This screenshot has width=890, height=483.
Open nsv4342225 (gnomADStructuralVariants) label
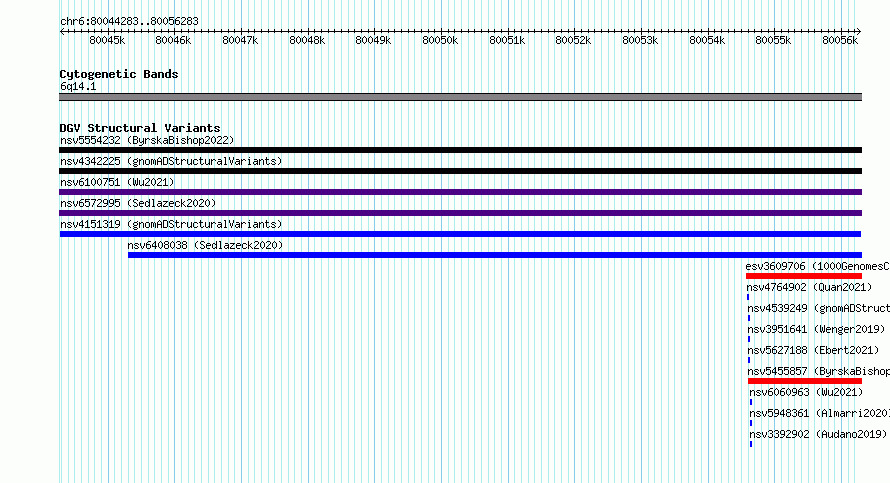[171, 161]
